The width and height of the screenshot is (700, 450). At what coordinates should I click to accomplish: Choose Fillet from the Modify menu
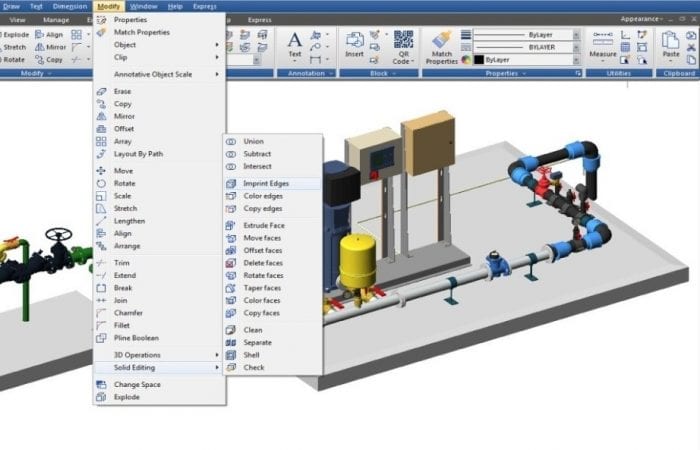point(124,325)
